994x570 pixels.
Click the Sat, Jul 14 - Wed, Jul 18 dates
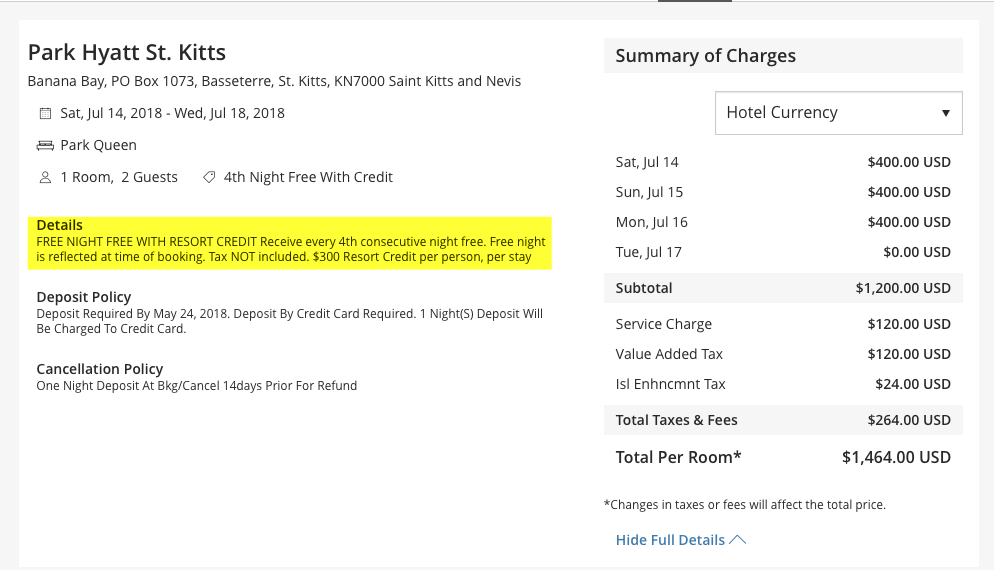[x=172, y=113]
